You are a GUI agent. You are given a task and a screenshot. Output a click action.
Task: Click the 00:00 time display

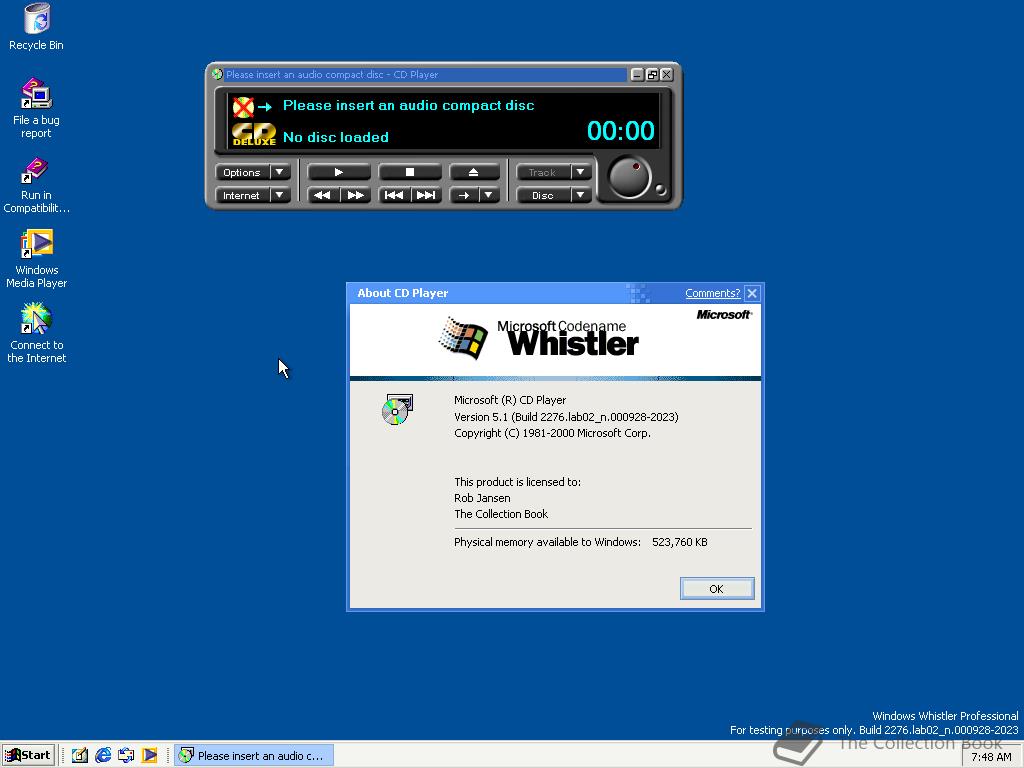tap(620, 131)
